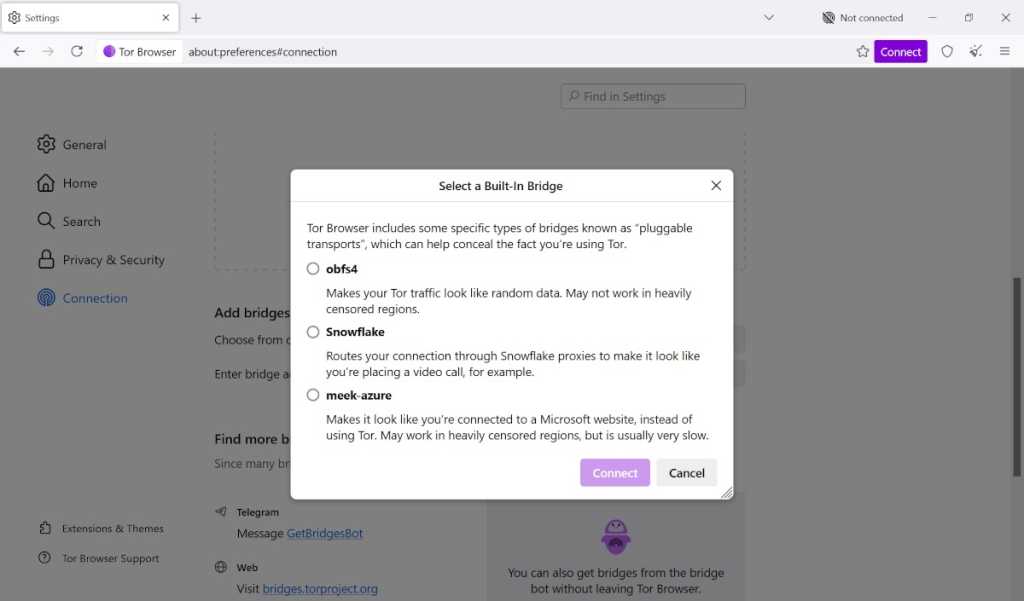Open the hamburger application menu

tap(1005, 51)
